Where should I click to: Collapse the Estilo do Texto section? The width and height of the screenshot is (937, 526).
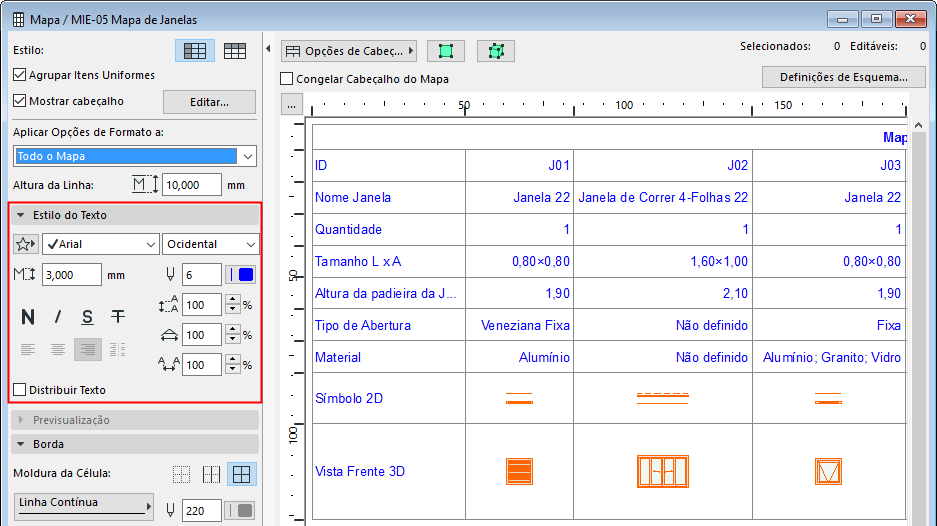[135, 215]
